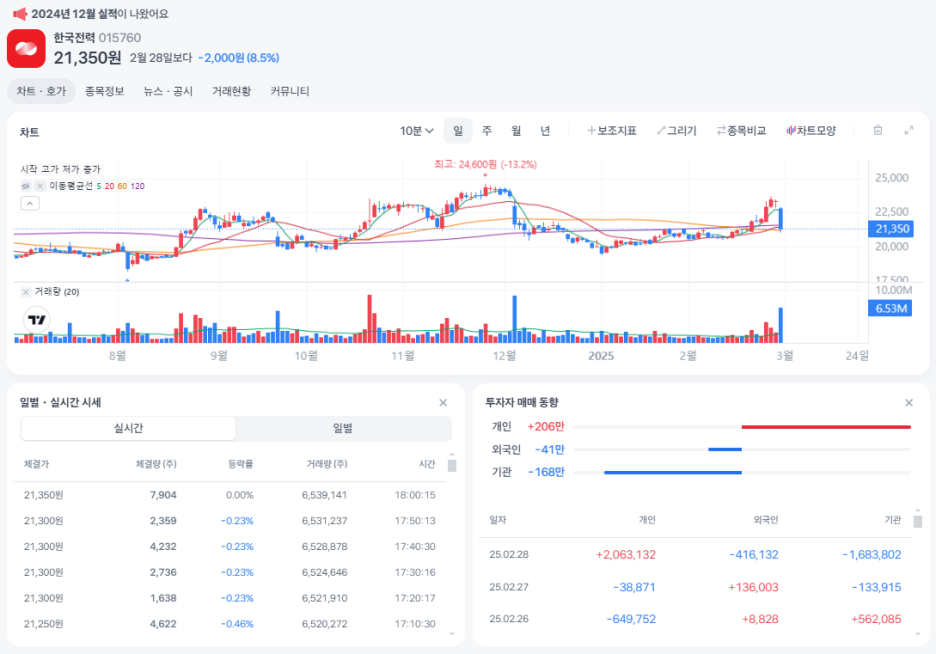Open 보조지표 indicators menu
This screenshot has width=936, height=654.
click(612, 131)
